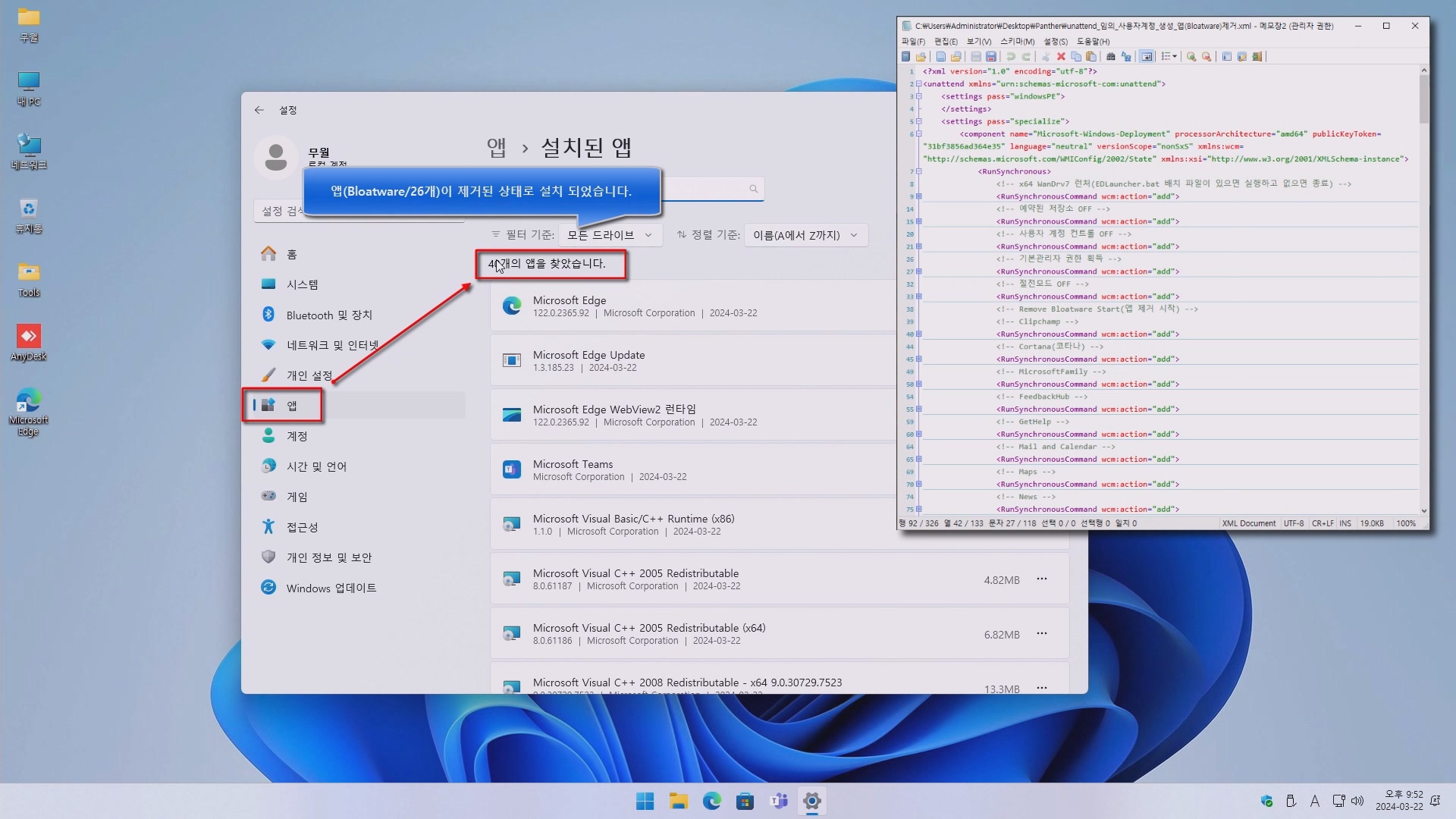
Task: Open Microsoft Store from the taskbar
Action: tap(745, 801)
